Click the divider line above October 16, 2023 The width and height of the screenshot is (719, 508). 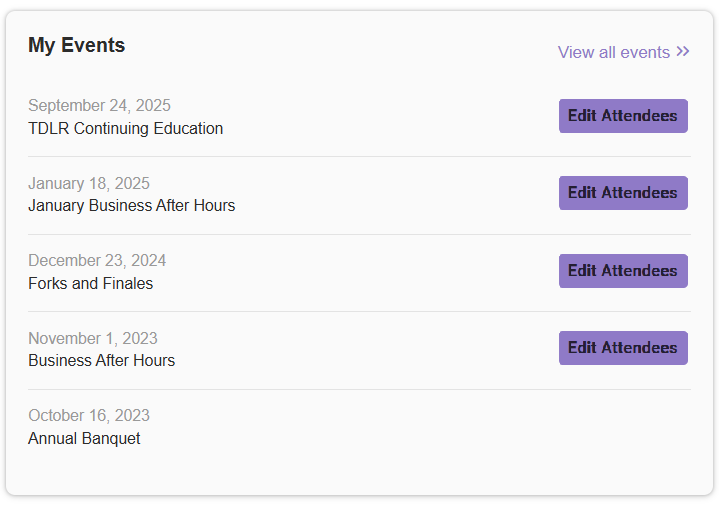point(360,389)
